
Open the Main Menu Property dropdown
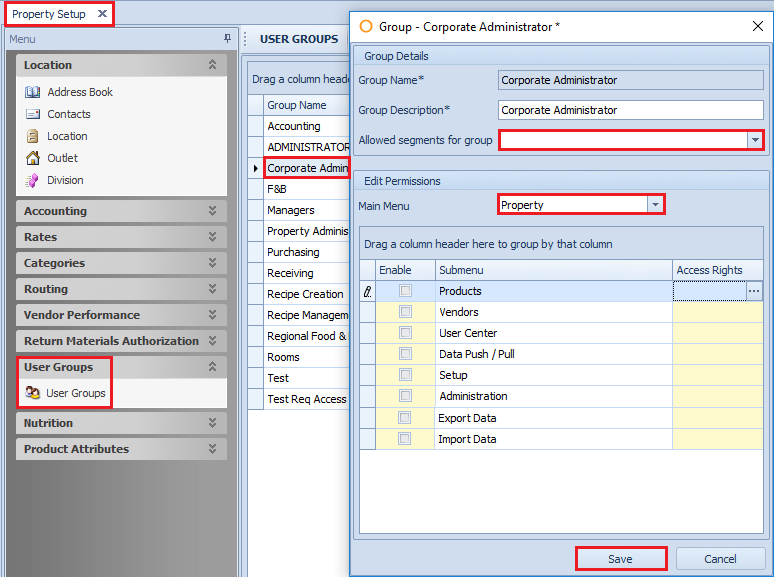655,205
